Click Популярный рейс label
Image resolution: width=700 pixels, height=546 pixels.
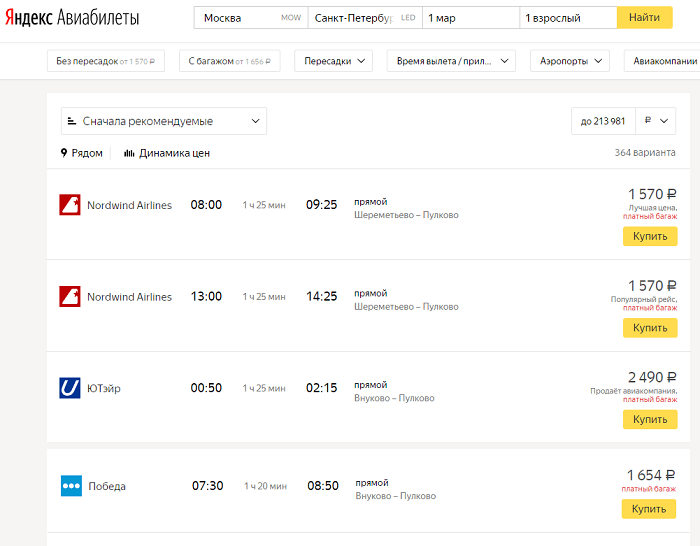(x=644, y=300)
